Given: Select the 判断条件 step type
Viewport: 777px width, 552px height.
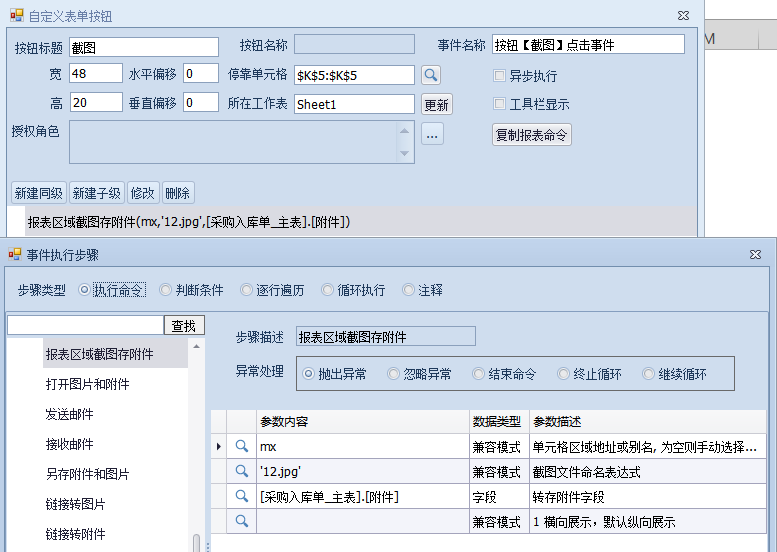Looking at the screenshot, I should [x=166, y=290].
